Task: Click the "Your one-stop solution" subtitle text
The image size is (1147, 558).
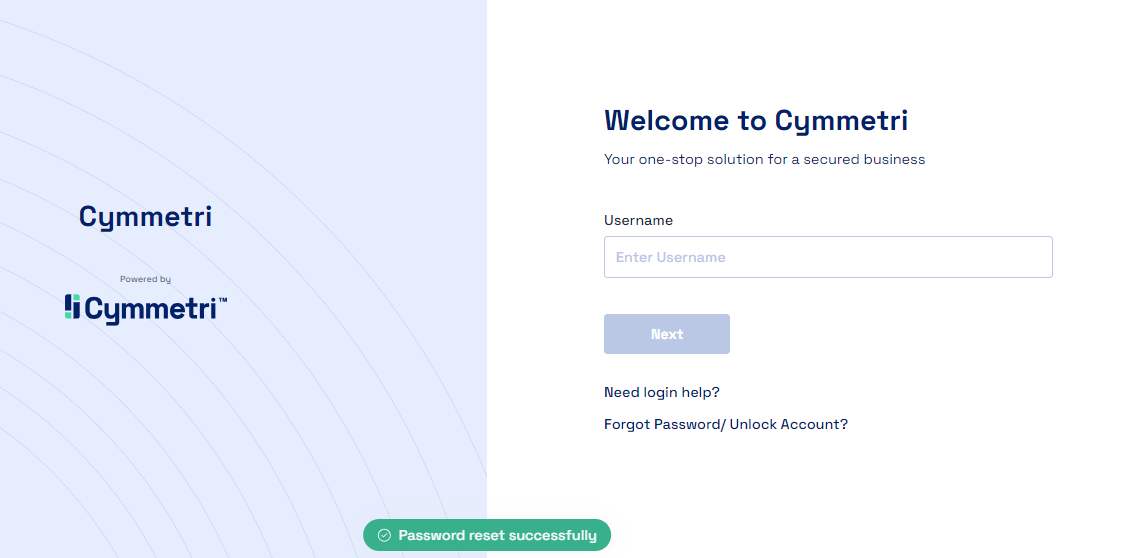Action: pyautogui.click(x=764, y=159)
